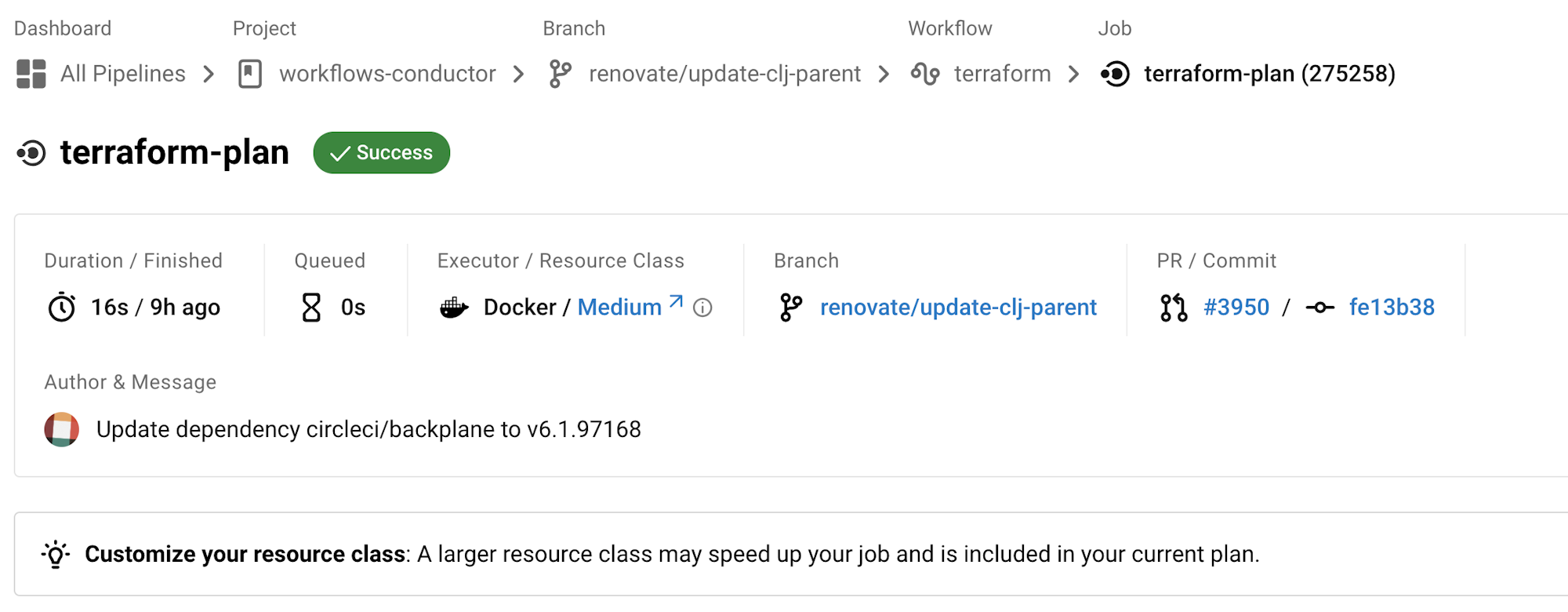The height and width of the screenshot is (612, 1568).
Task: Click the branch icon in the breadcrumb
Action: click(560, 74)
